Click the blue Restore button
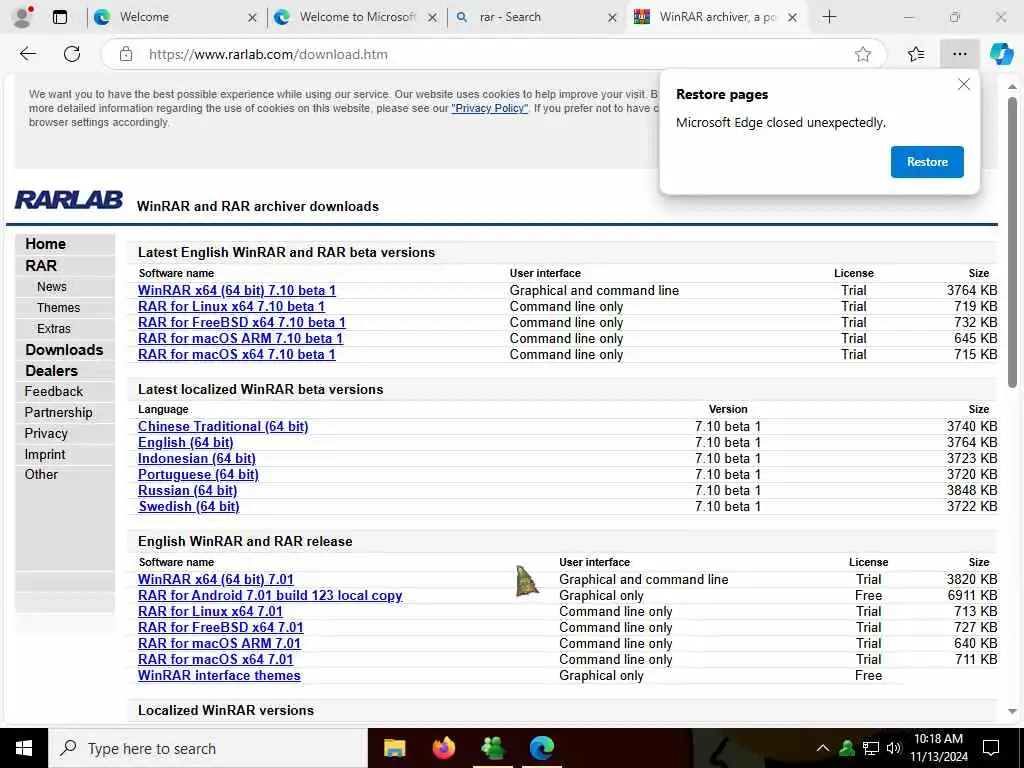This screenshot has width=1024, height=768. click(x=927, y=162)
